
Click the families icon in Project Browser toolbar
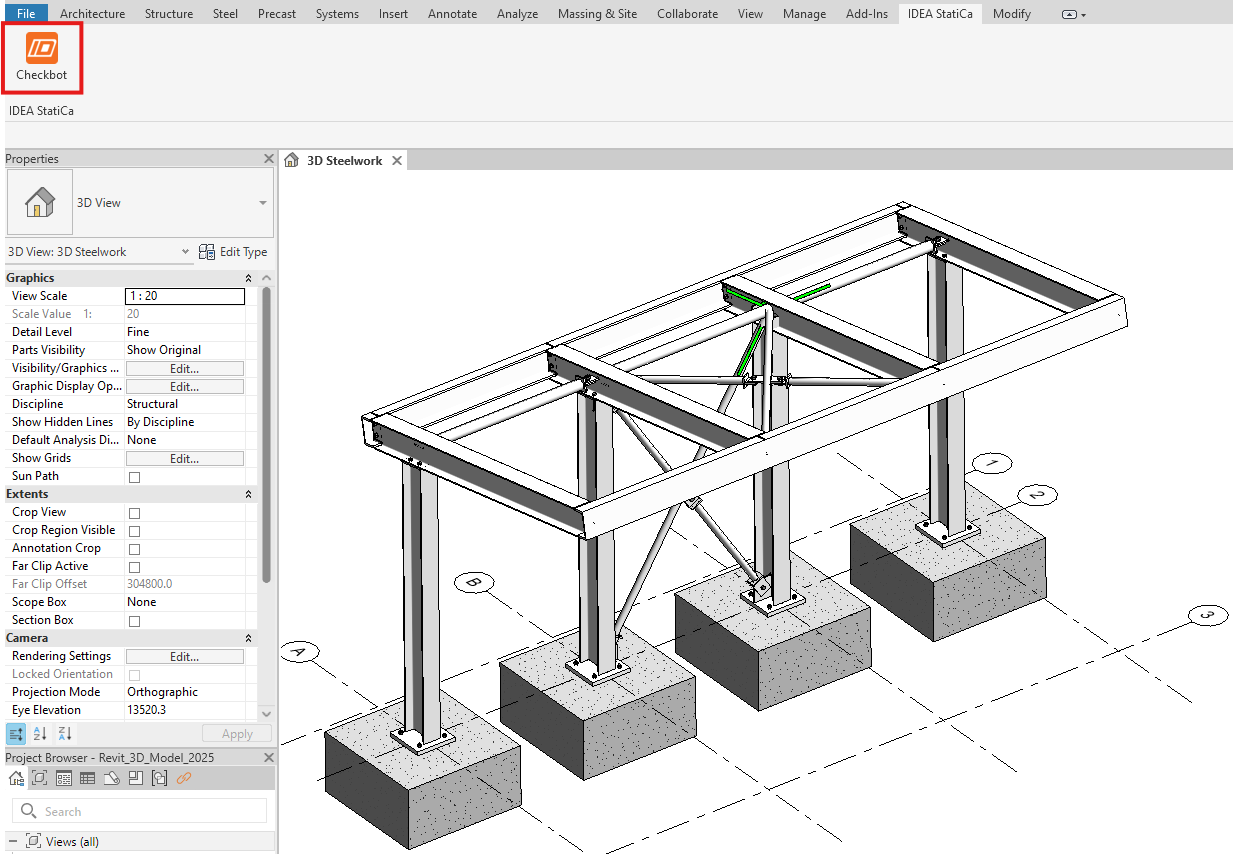coord(136,778)
